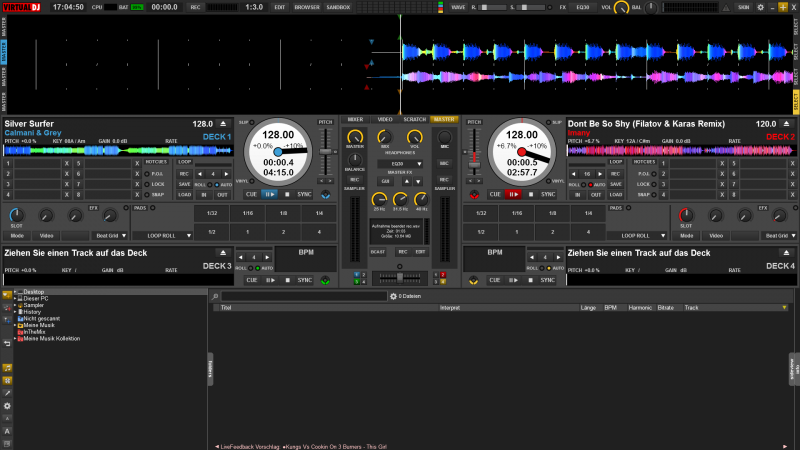800x450 pixels.
Task: Open Beat Grid effect dropdown on Deck 1
Action: click(110, 236)
